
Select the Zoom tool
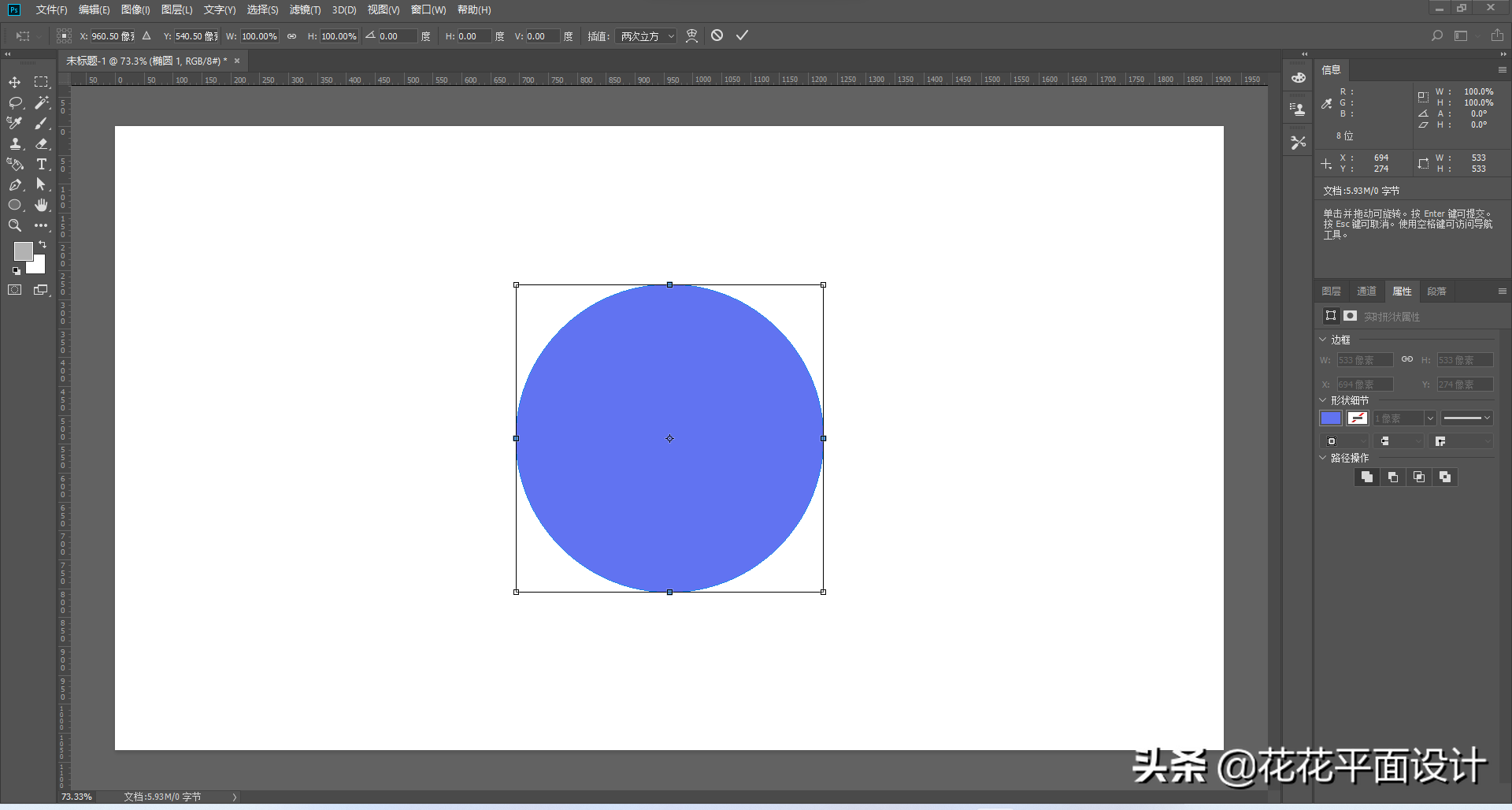click(x=15, y=225)
